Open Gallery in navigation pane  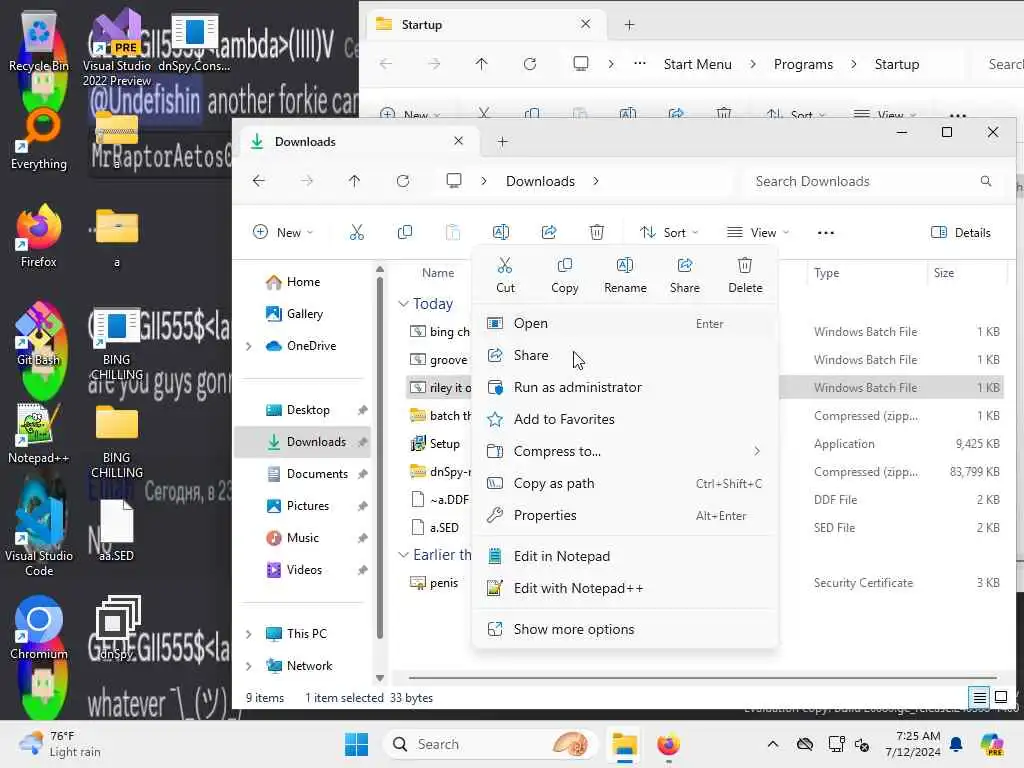304,314
